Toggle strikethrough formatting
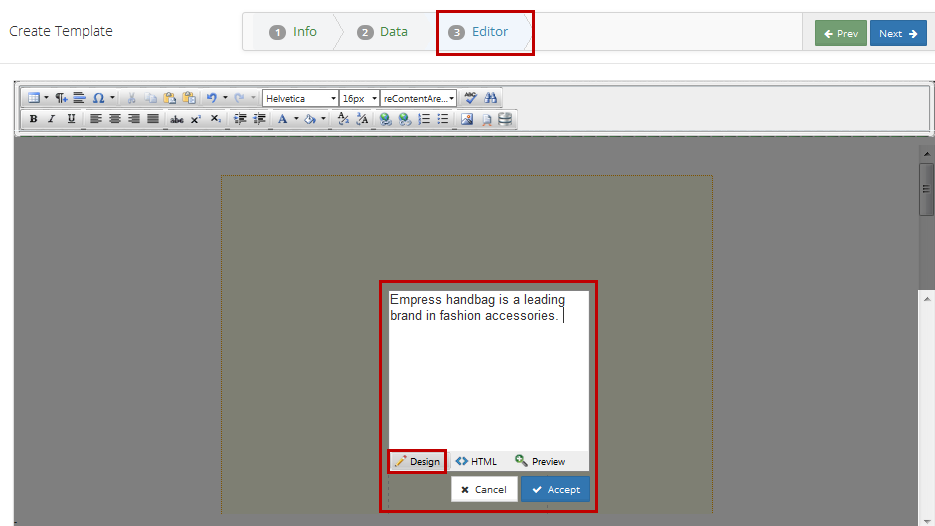935x526 pixels. click(x=177, y=119)
